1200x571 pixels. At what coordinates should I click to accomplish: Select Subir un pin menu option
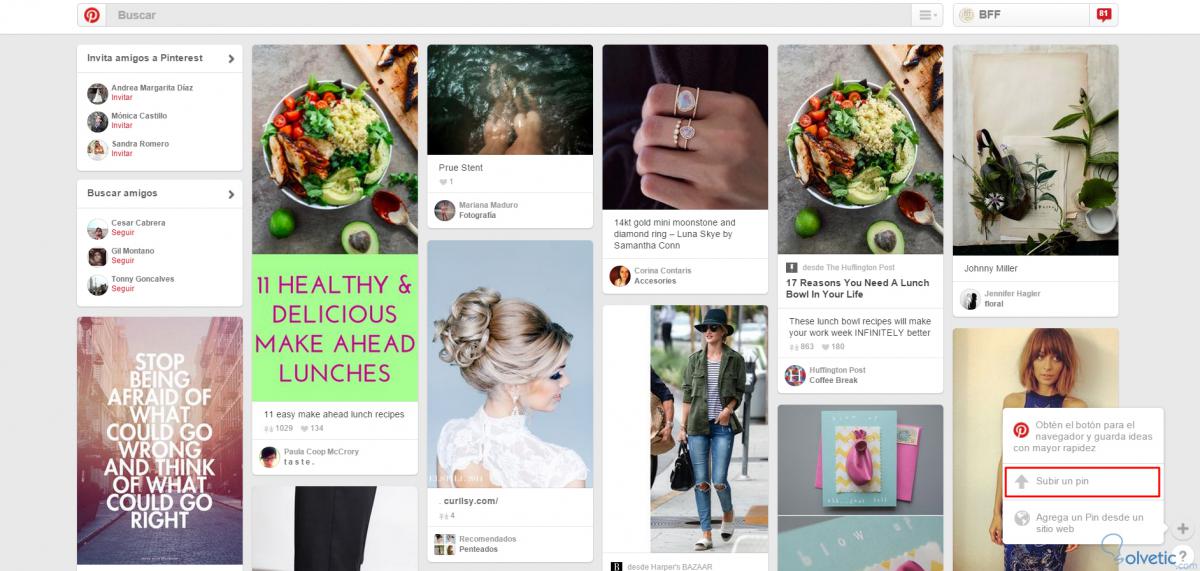(1083, 482)
